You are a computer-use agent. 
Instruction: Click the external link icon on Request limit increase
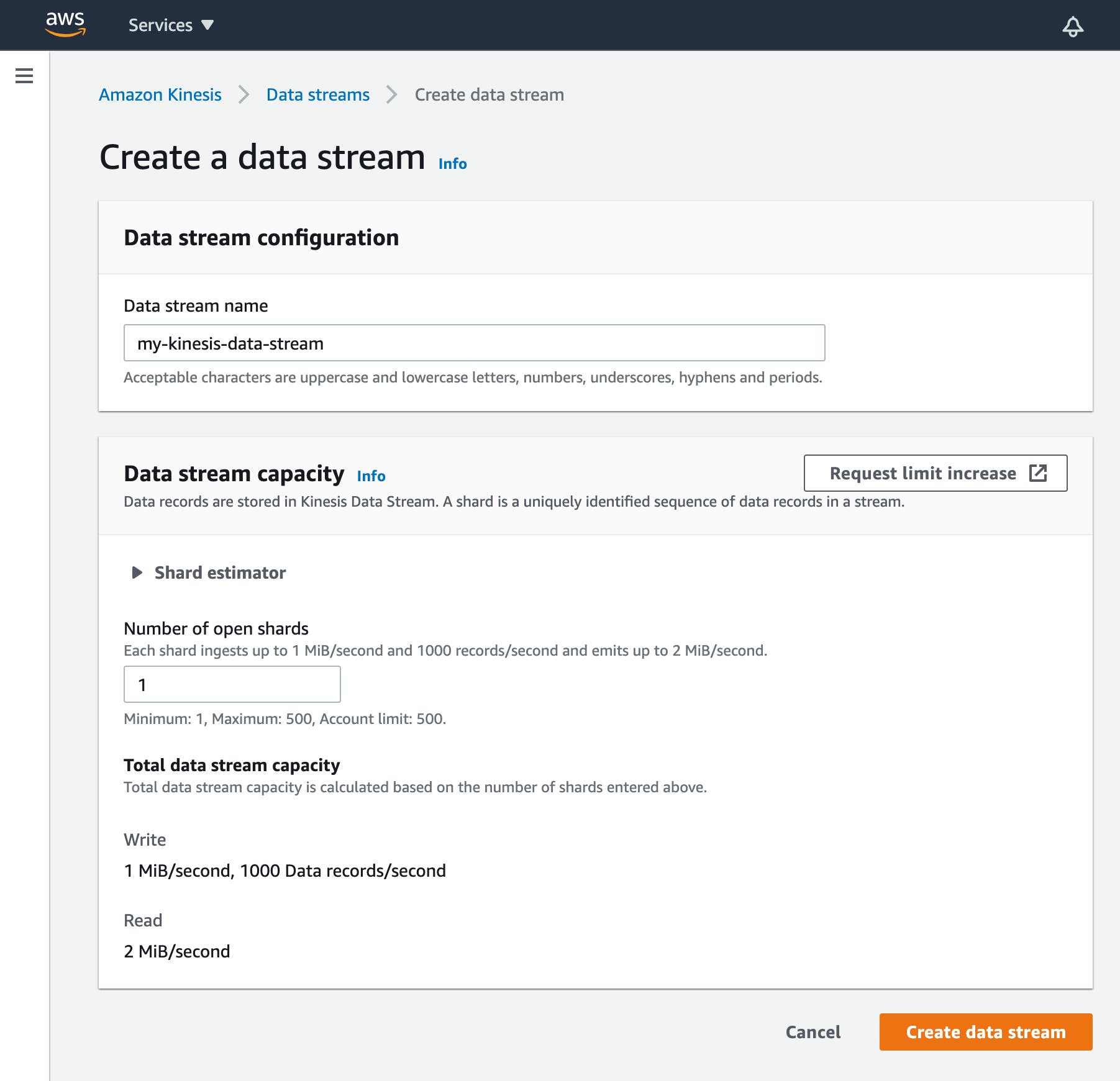(1039, 473)
